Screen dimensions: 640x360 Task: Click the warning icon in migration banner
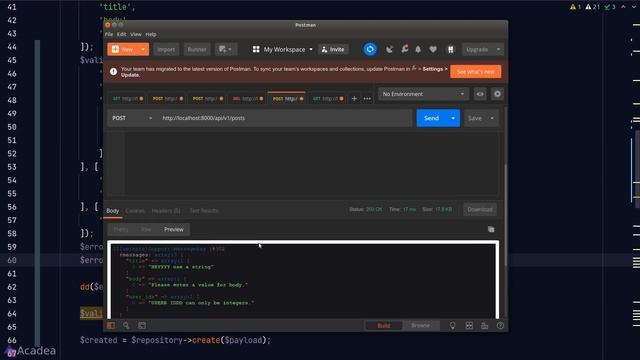113,71
